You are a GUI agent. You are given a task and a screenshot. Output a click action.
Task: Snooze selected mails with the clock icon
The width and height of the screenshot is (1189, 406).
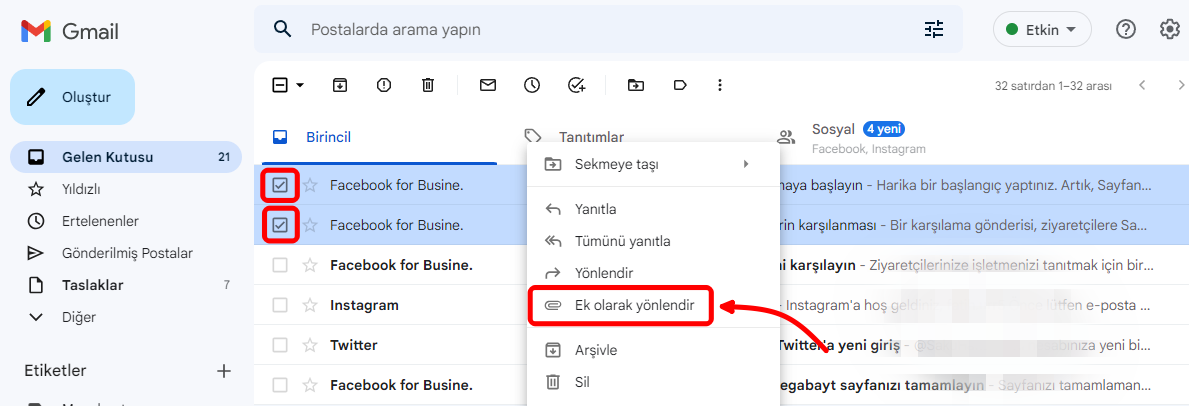(532, 85)
